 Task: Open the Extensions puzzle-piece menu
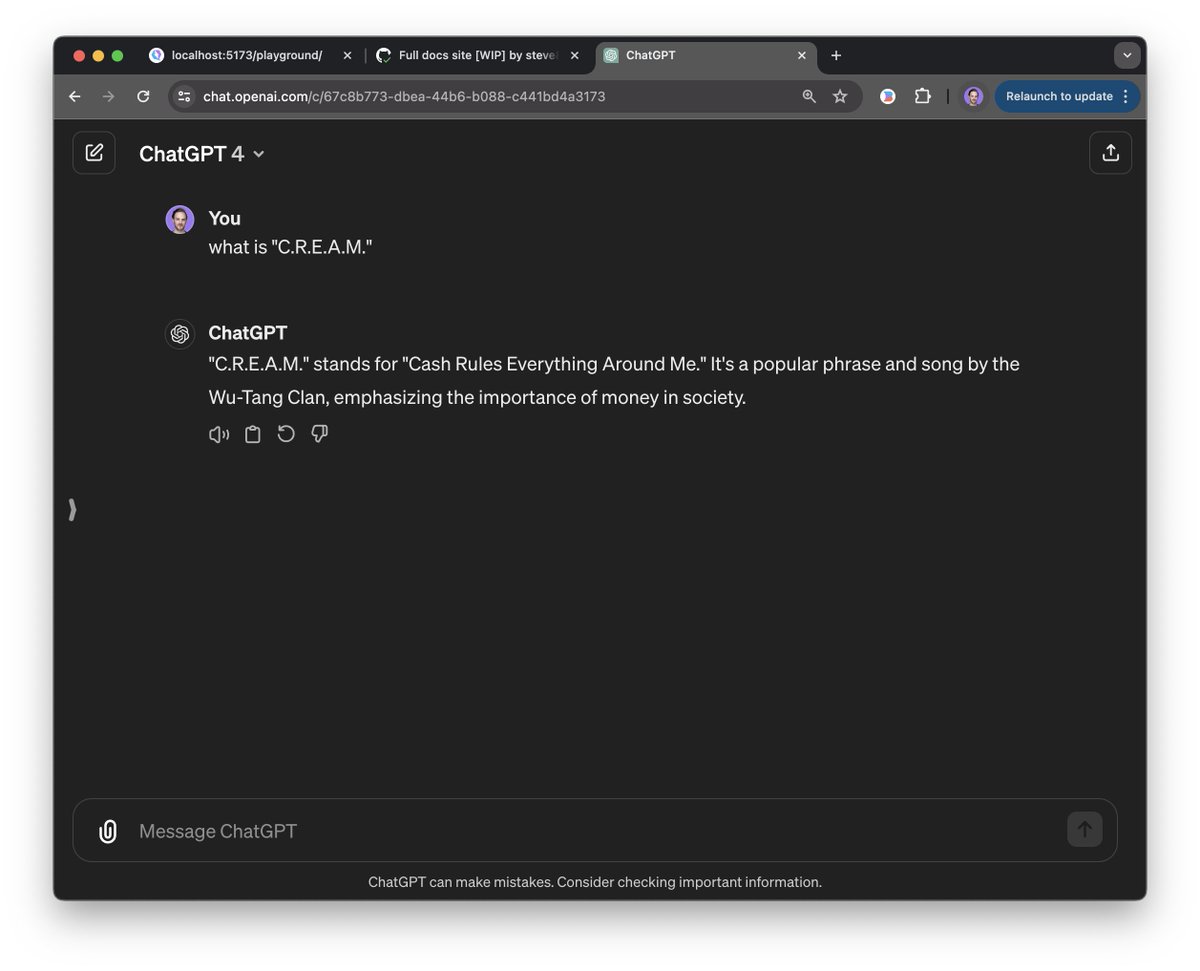click(x=923, y=96)
